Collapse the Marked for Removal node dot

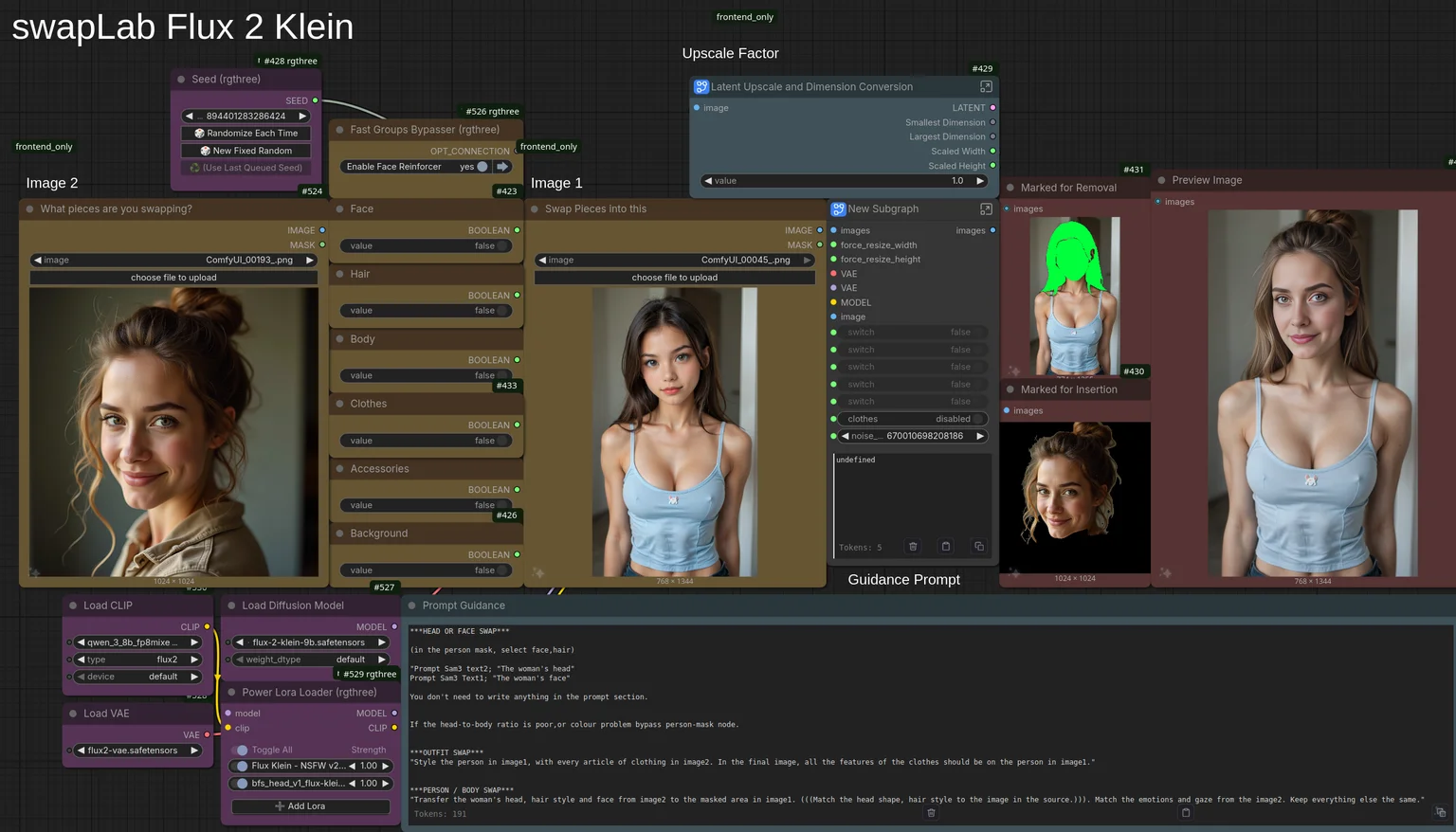1010,188
